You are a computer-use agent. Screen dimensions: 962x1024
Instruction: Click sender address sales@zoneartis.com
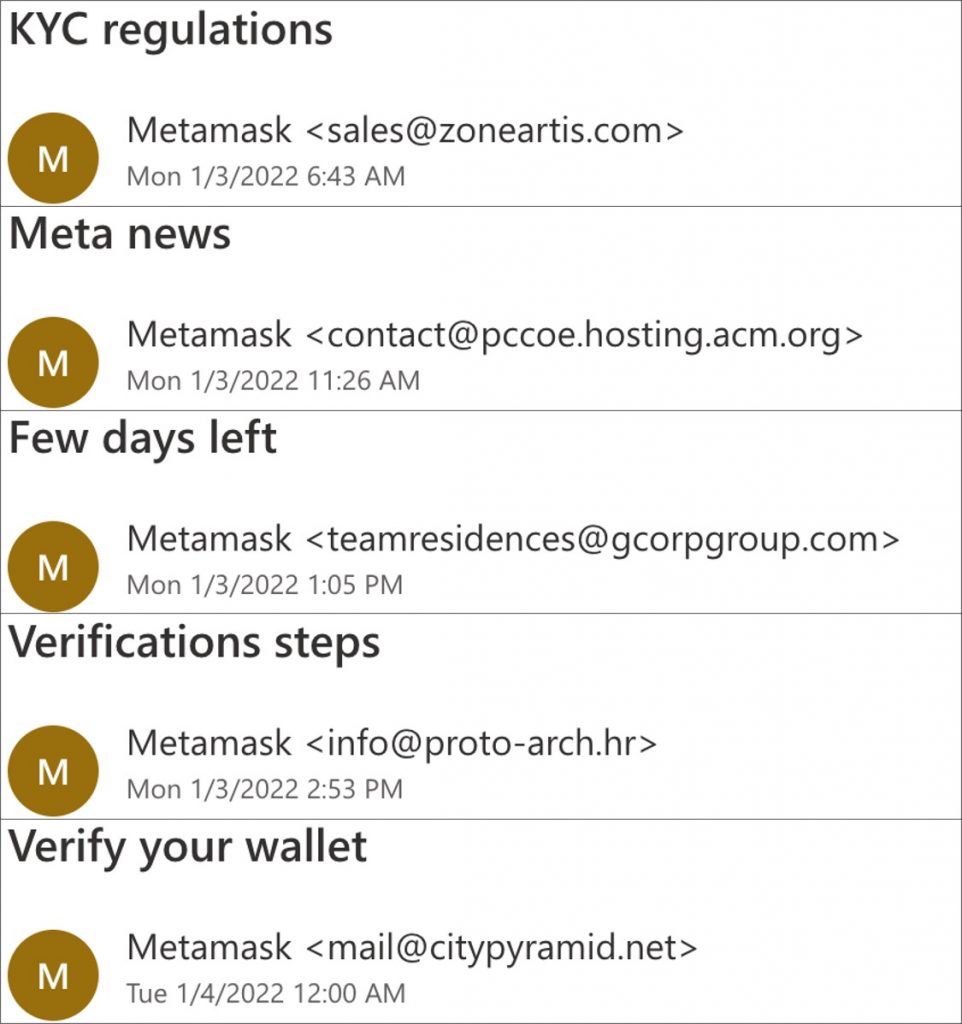(493, 131)
